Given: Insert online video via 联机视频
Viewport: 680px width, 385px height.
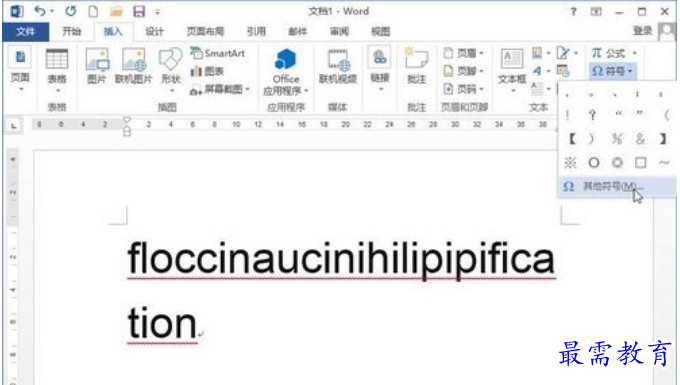Looking at the screenshot, I should pos(337,66).
